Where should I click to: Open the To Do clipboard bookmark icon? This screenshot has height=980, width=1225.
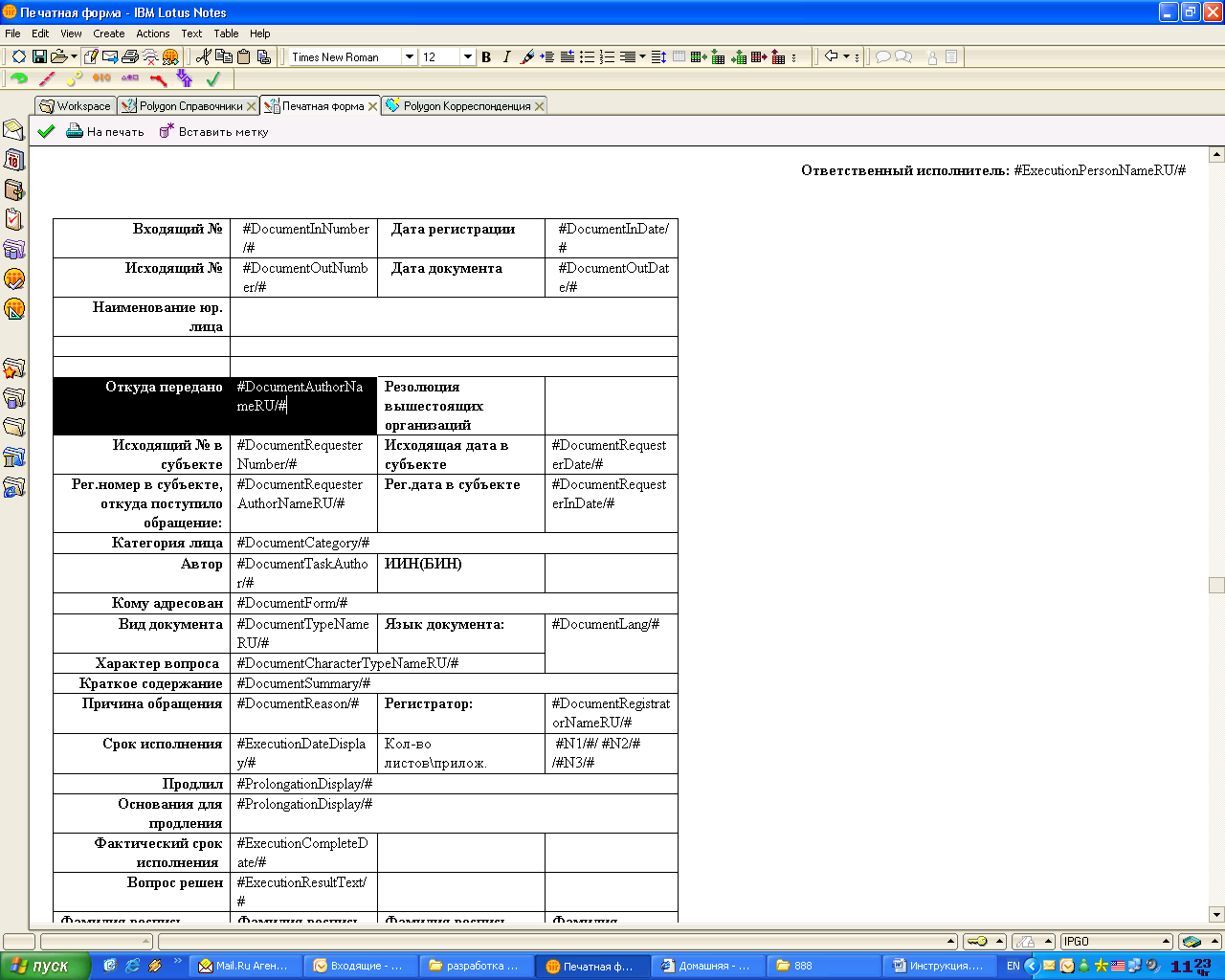13,219
